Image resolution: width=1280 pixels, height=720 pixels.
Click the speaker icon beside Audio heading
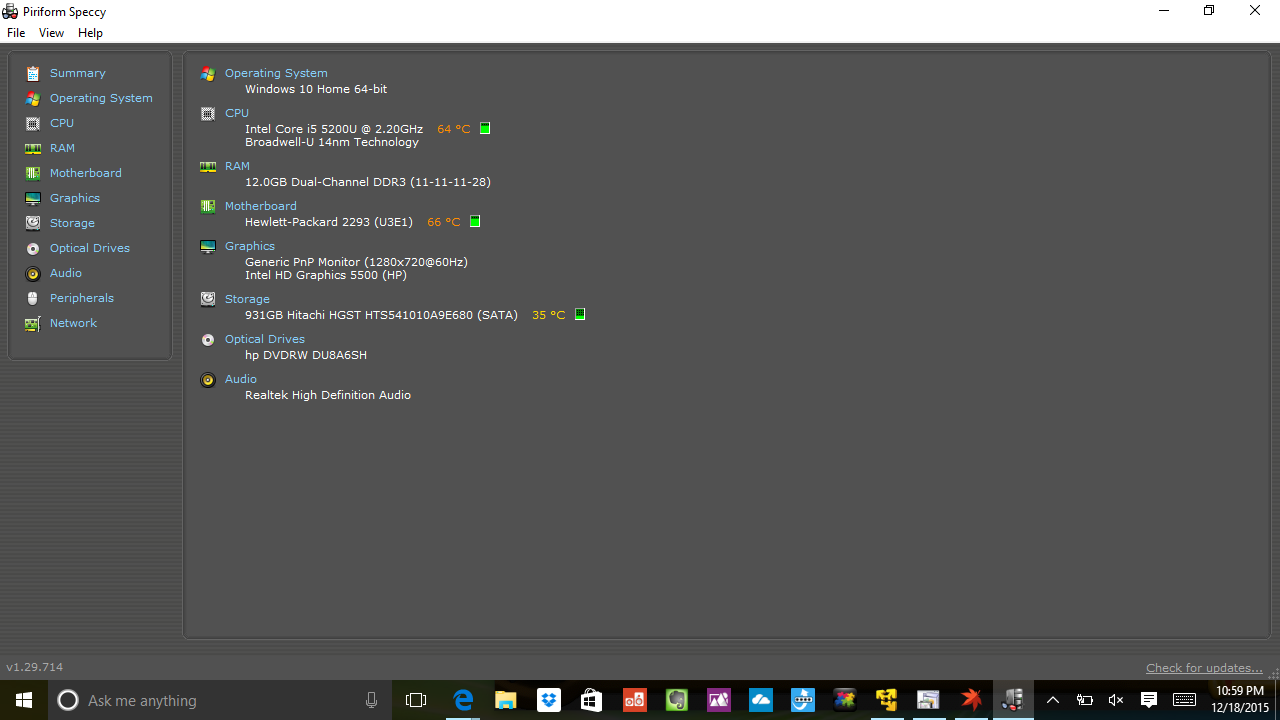click(208, 380)
